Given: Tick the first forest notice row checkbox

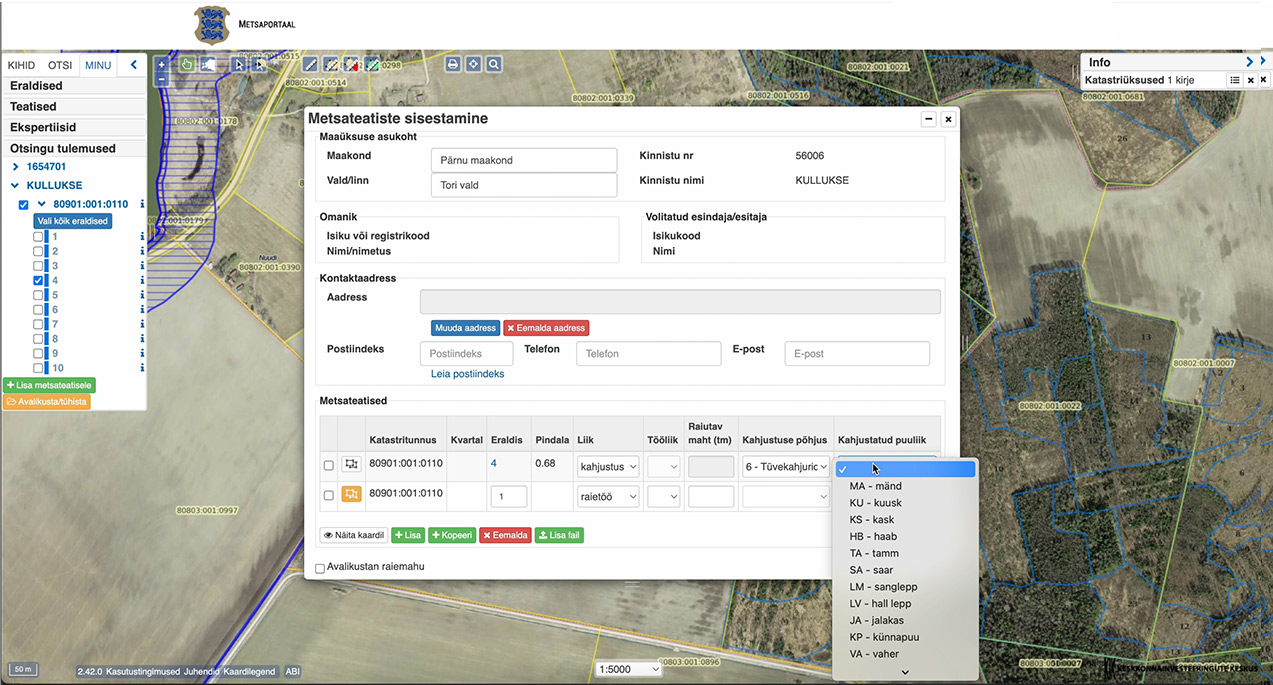Looking at the screenshot, I should (329, 465).
